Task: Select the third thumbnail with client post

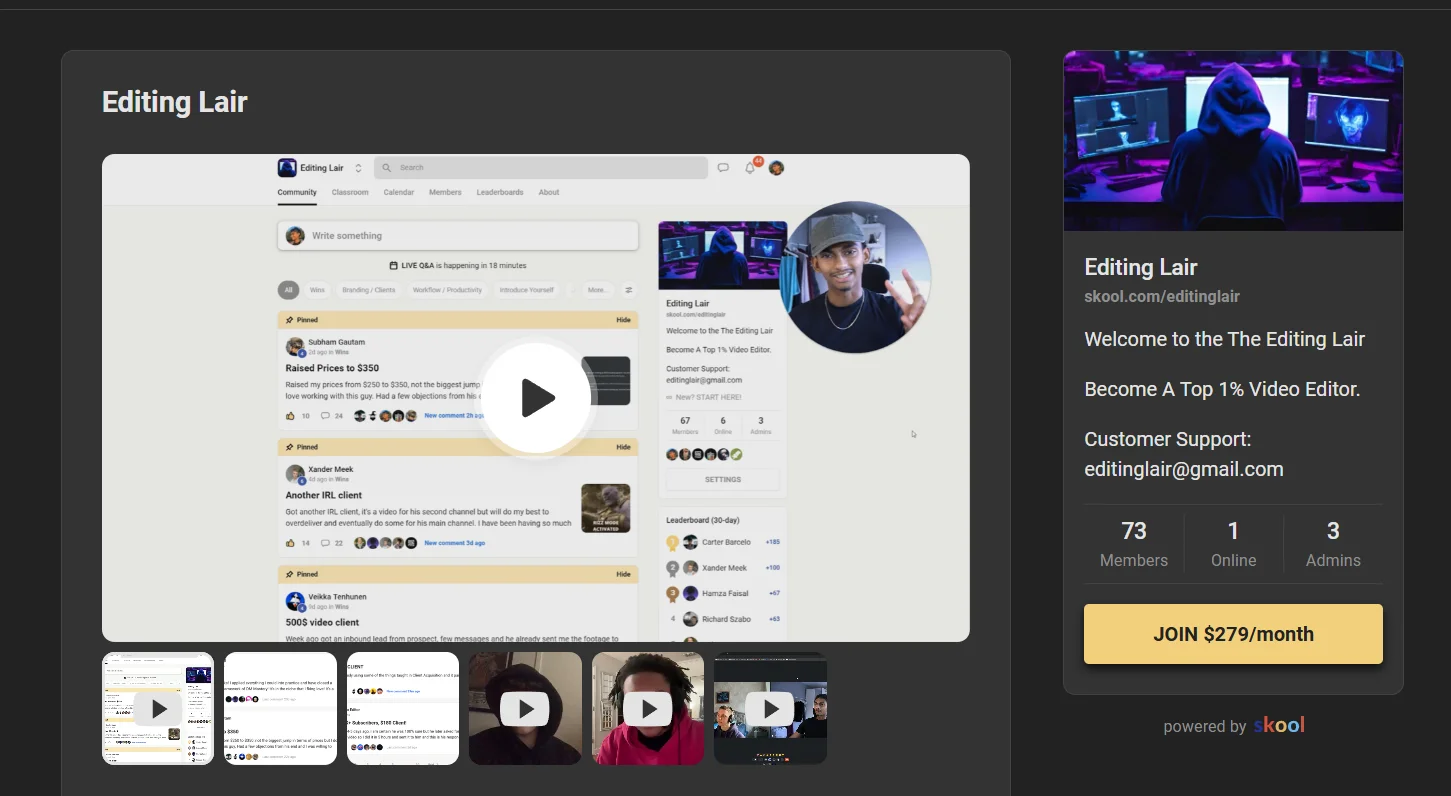Action: (403, 709)
